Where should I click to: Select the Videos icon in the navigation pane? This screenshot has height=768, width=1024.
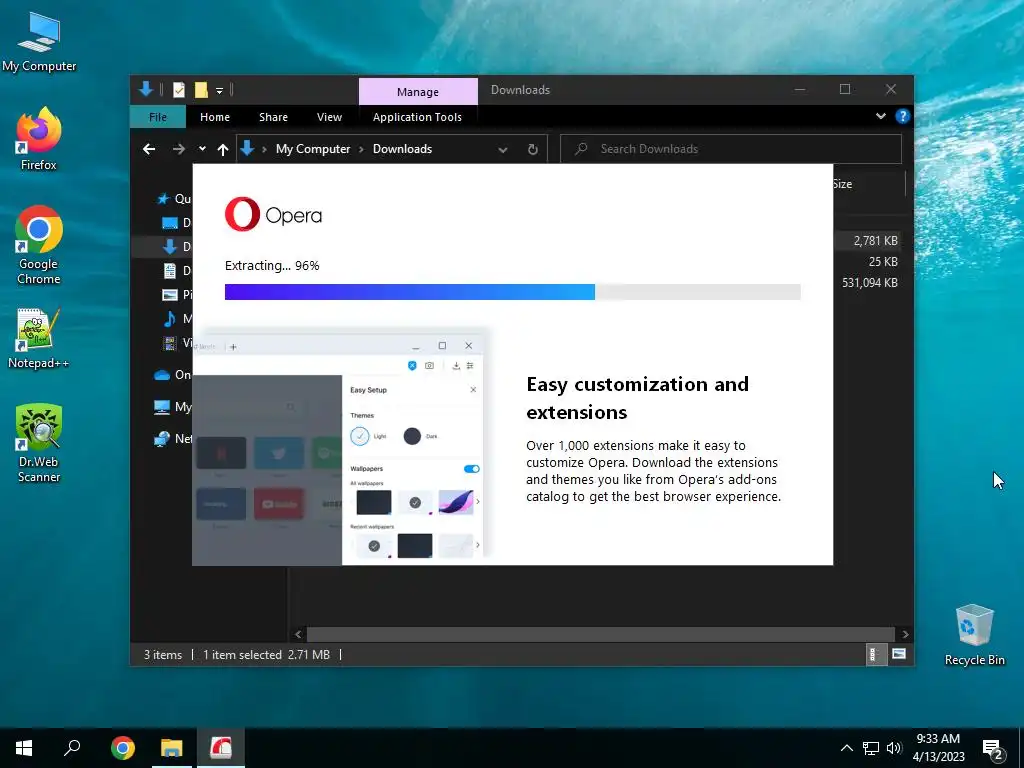tap(170, 343)
